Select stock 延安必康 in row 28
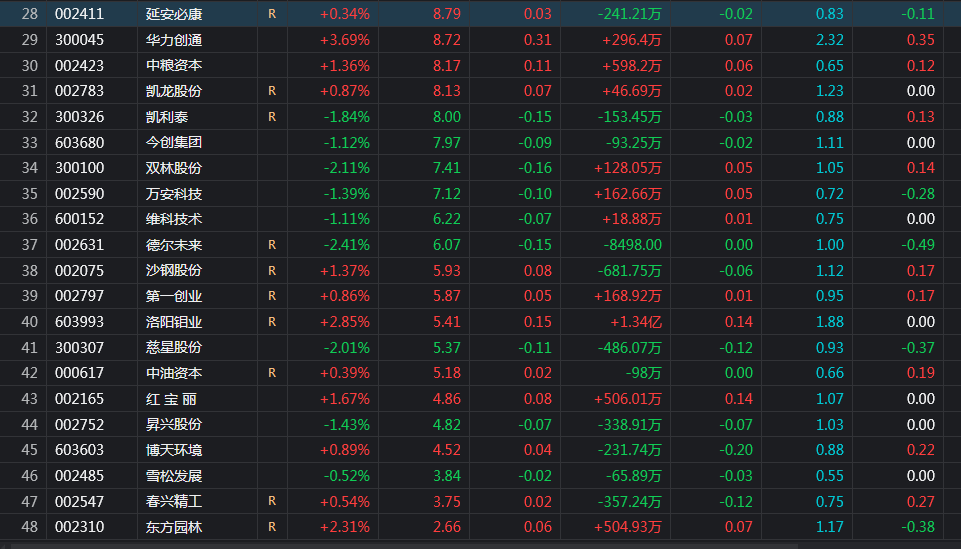 [x=174, y=14]
